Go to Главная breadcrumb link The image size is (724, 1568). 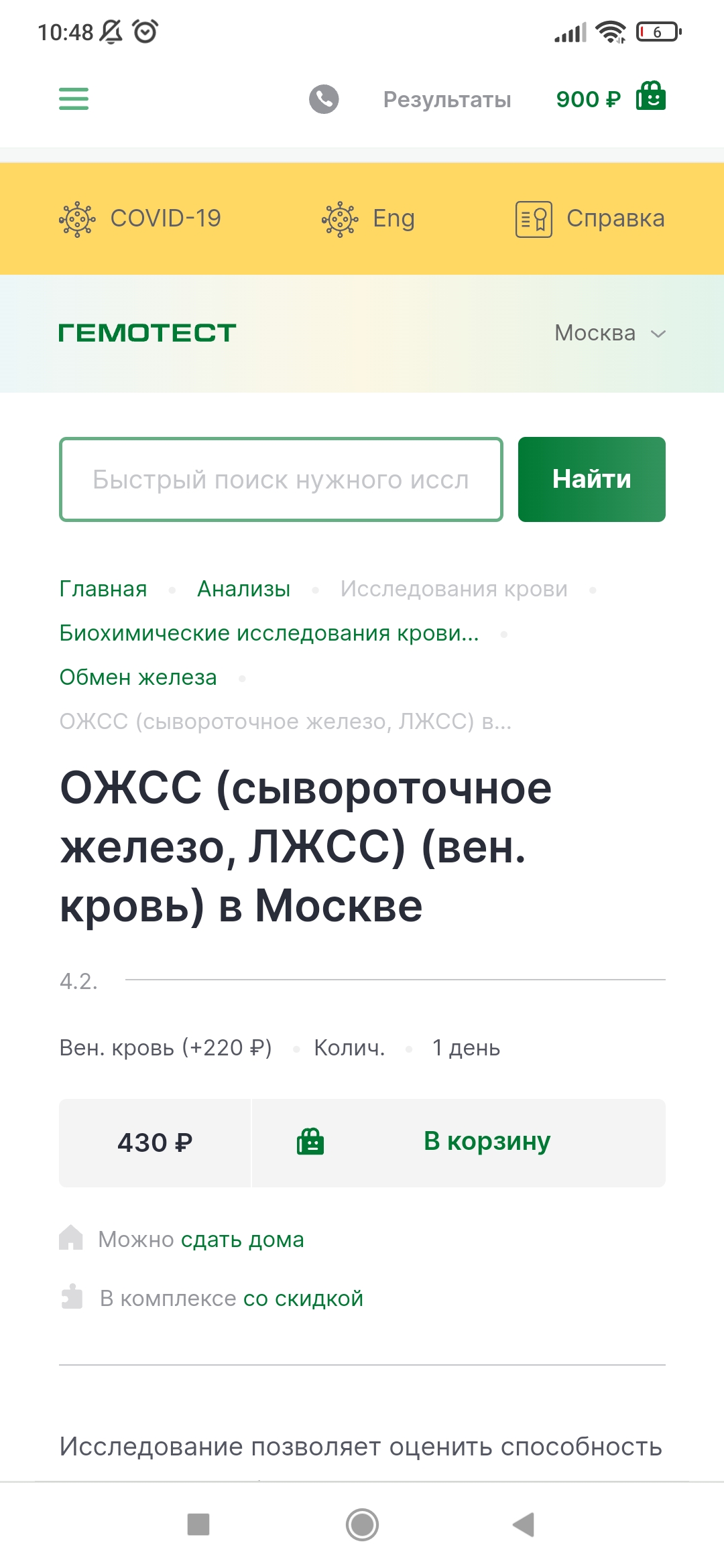click(x=103, y=589)
